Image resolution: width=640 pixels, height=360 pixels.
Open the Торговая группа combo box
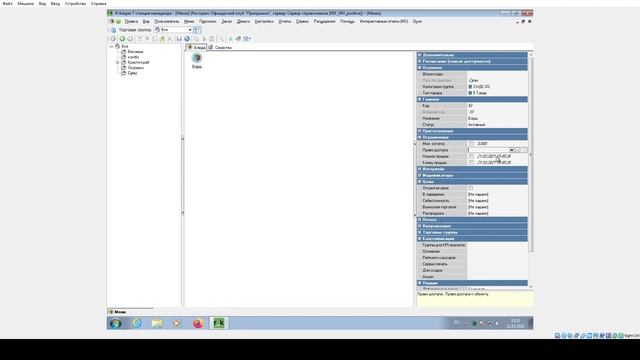coord(173,30)
